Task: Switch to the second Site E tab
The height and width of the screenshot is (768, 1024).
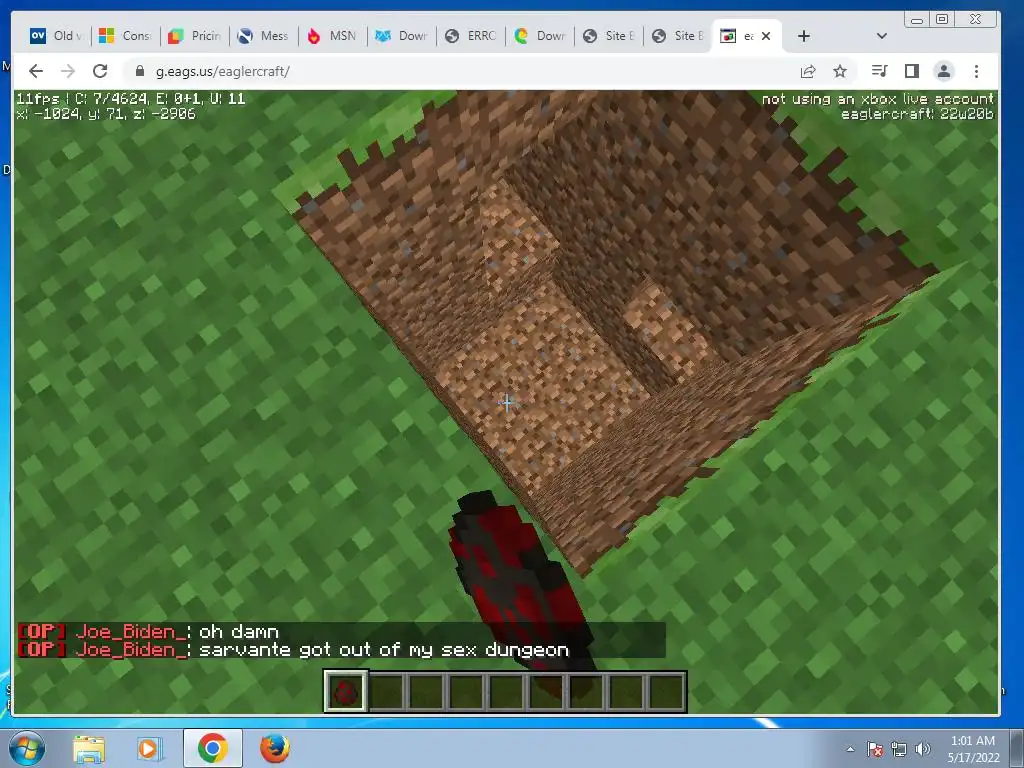Action: point(679,36)
